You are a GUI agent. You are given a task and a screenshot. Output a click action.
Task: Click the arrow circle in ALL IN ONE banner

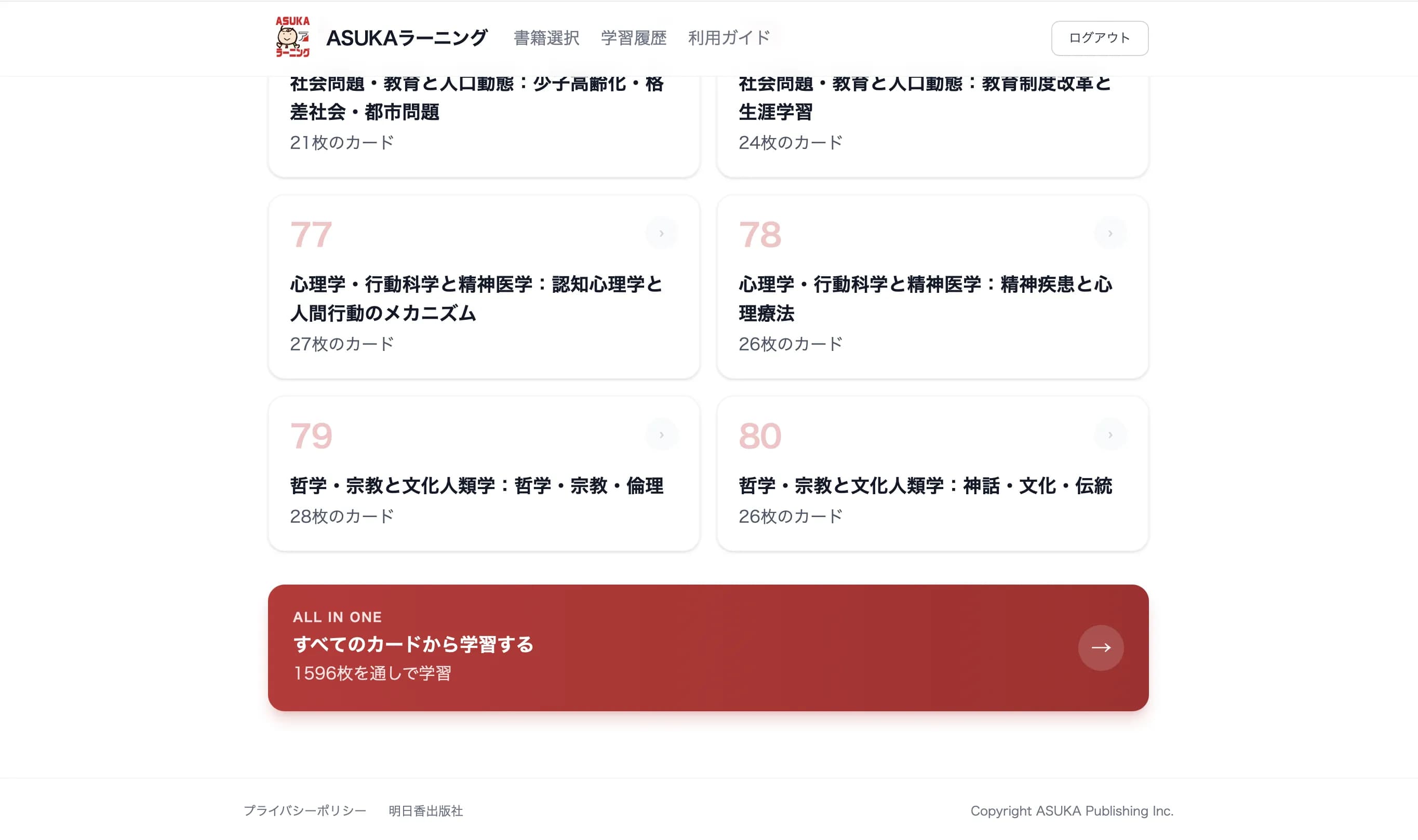click(x=1100, y=647)
